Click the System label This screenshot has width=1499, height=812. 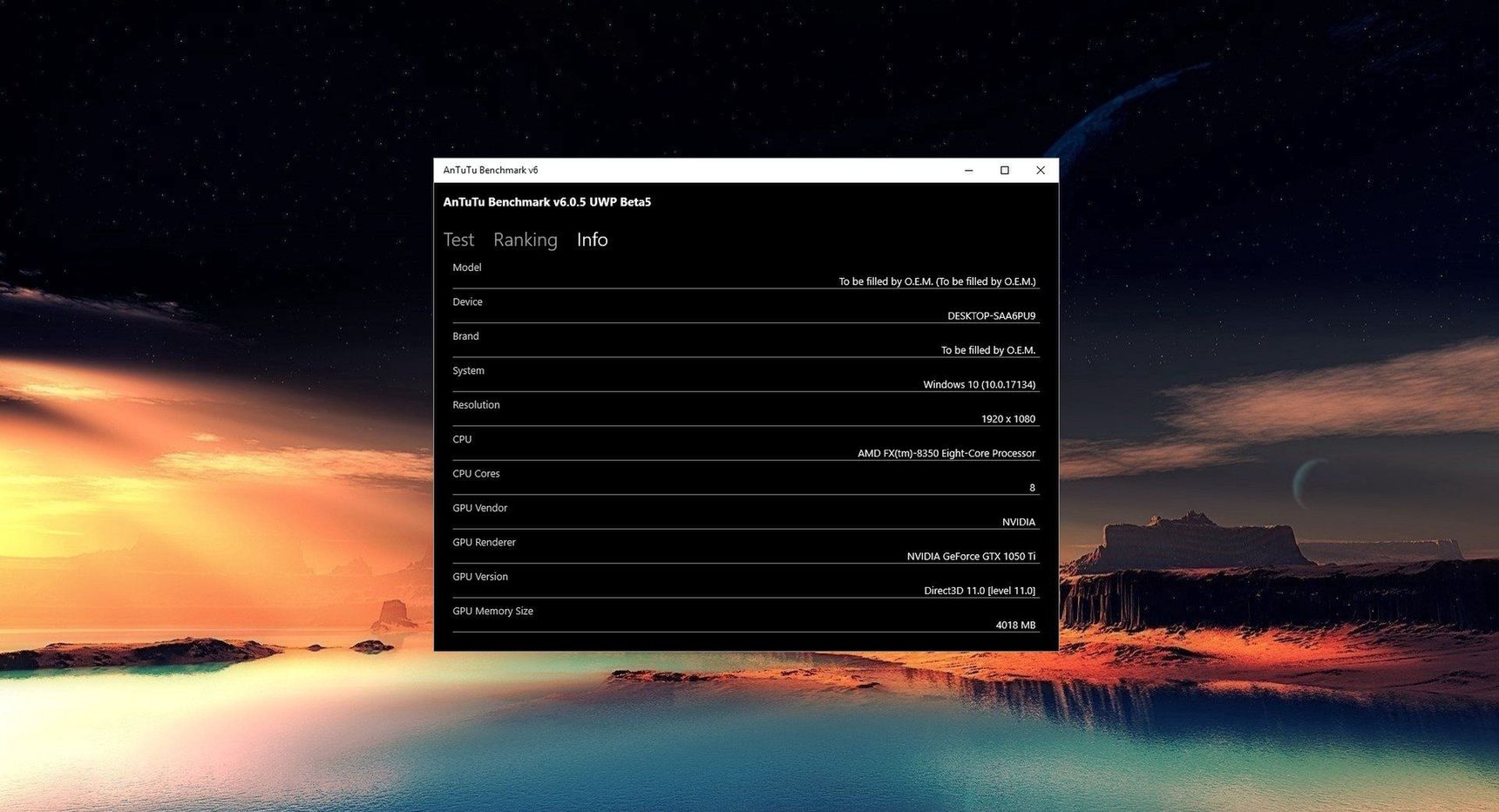[x=468, y=370]
